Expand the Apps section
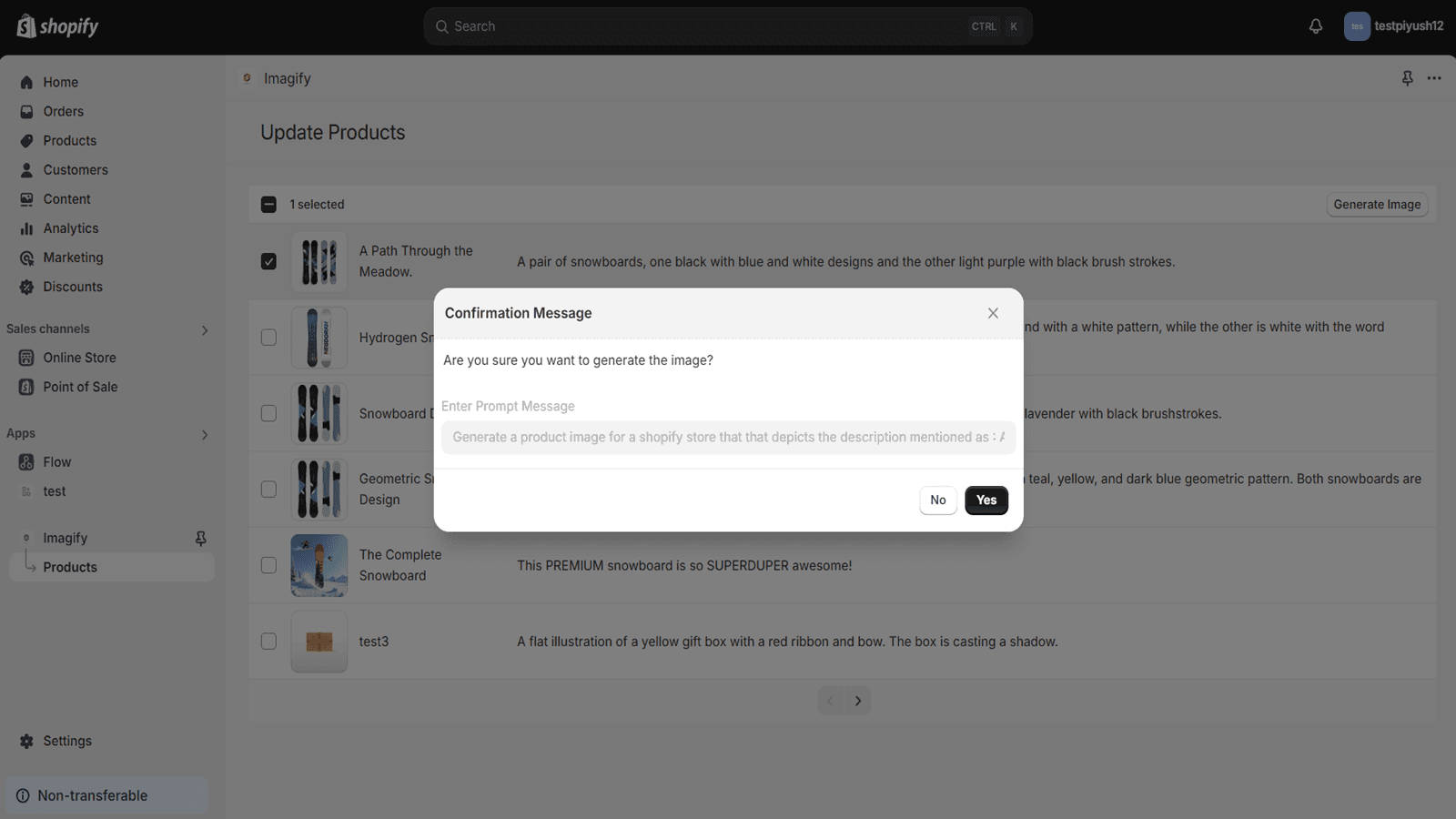Screen dimensions: 1456x819 click(x=205, y=434)
